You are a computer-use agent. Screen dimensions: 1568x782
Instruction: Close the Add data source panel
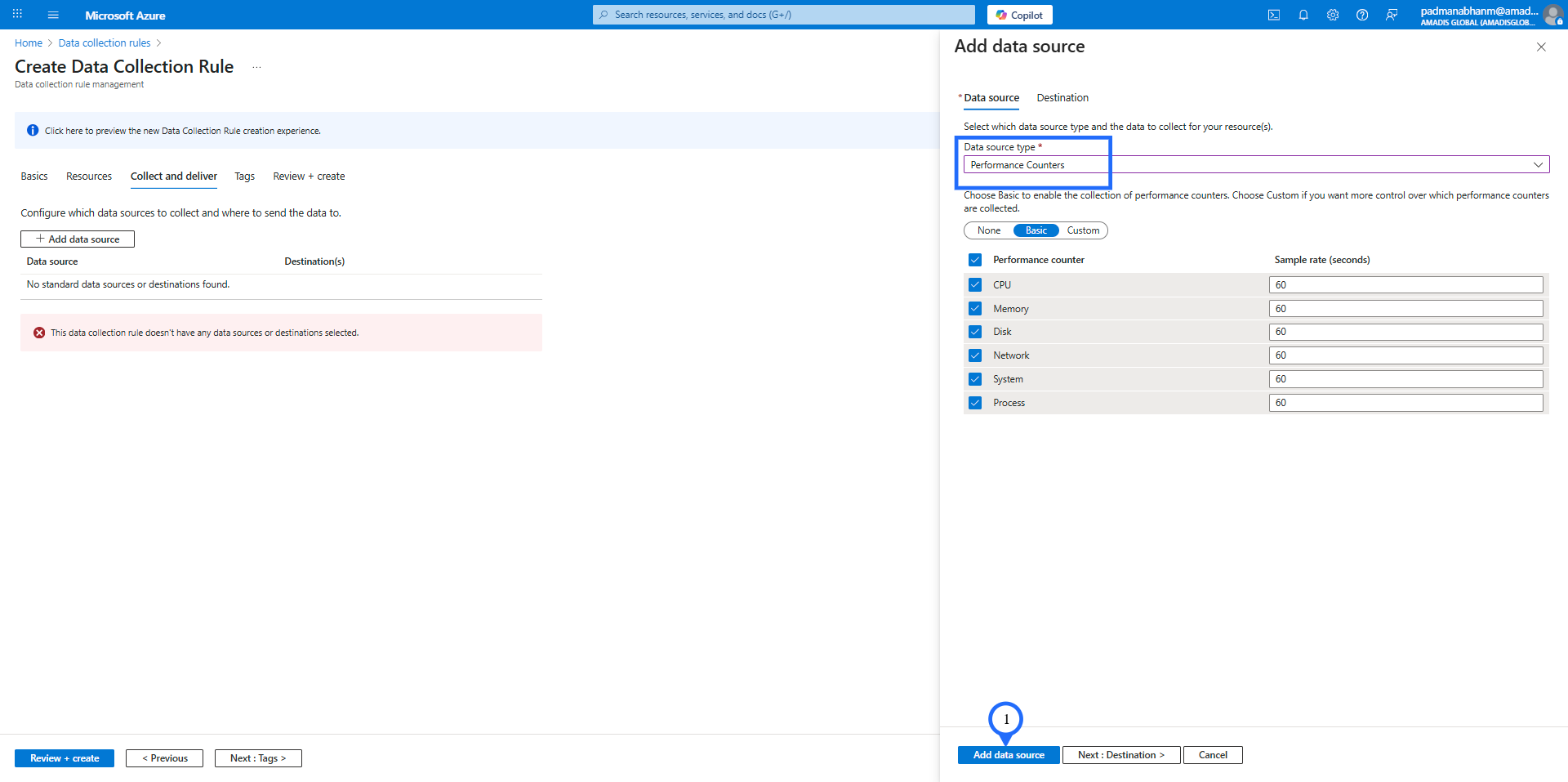(1541, 47)
